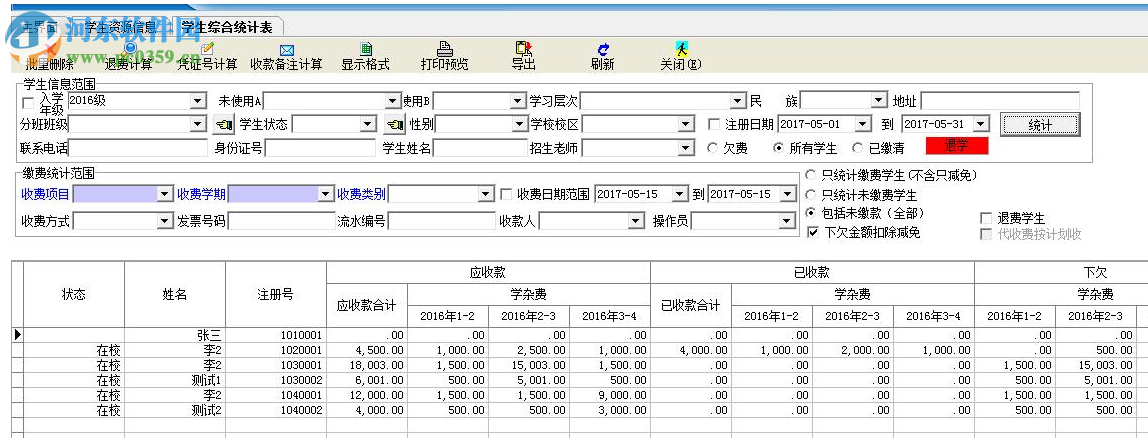Viewport: 1148px width, 438px height.
Task: Click the 4,000.00 已收款合计 cell for 1020001
Action: pos(690,350)
